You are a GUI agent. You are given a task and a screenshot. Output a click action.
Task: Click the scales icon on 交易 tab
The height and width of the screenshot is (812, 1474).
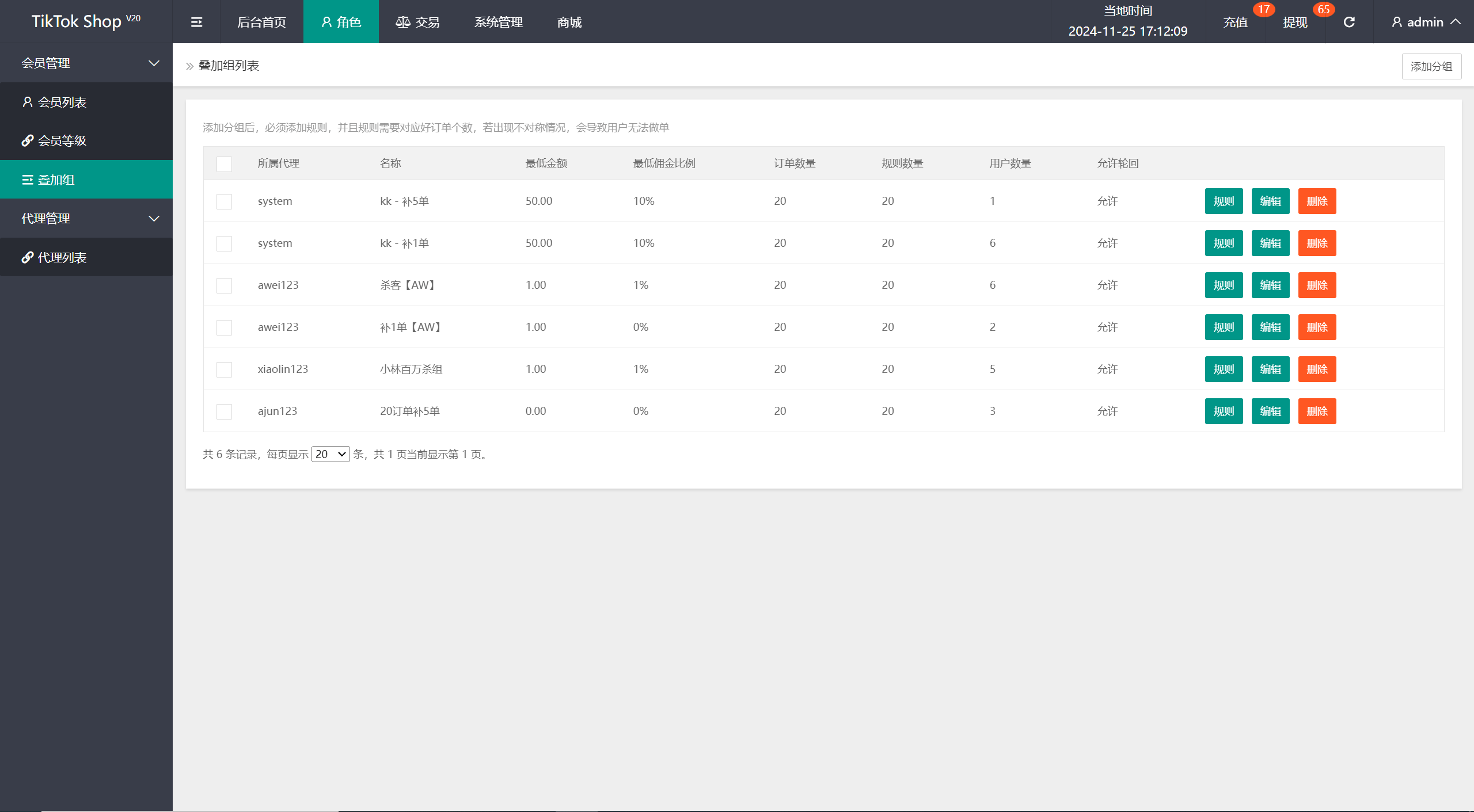pos(403,22)
